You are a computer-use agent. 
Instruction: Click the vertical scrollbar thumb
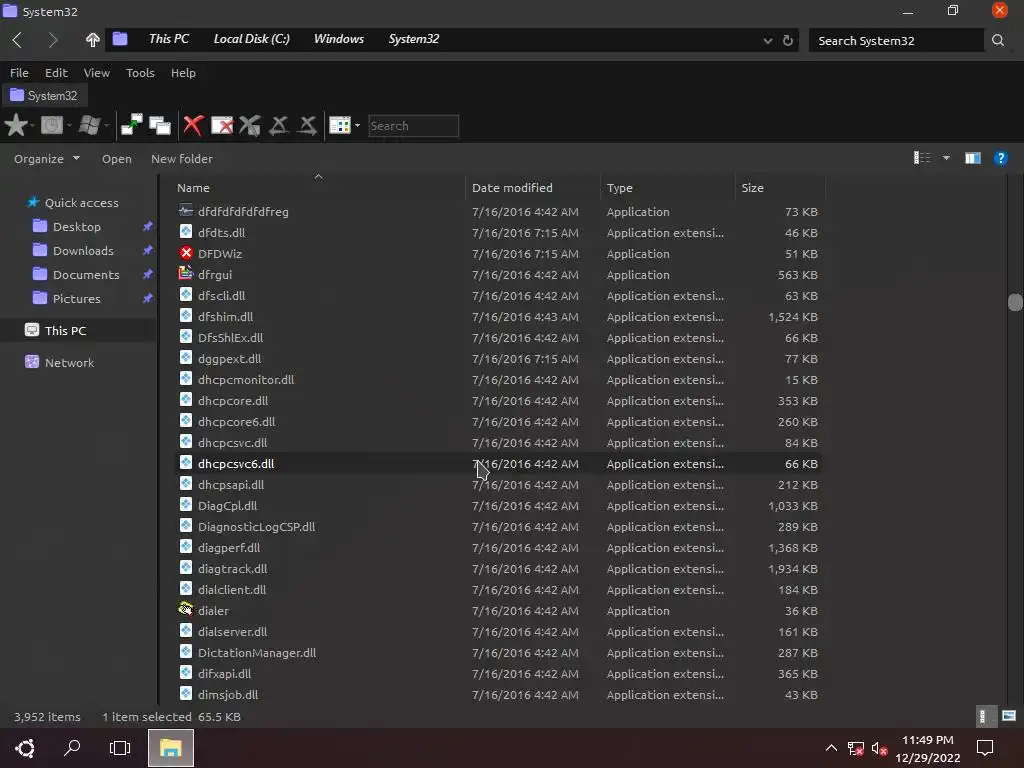(1015, 302)
